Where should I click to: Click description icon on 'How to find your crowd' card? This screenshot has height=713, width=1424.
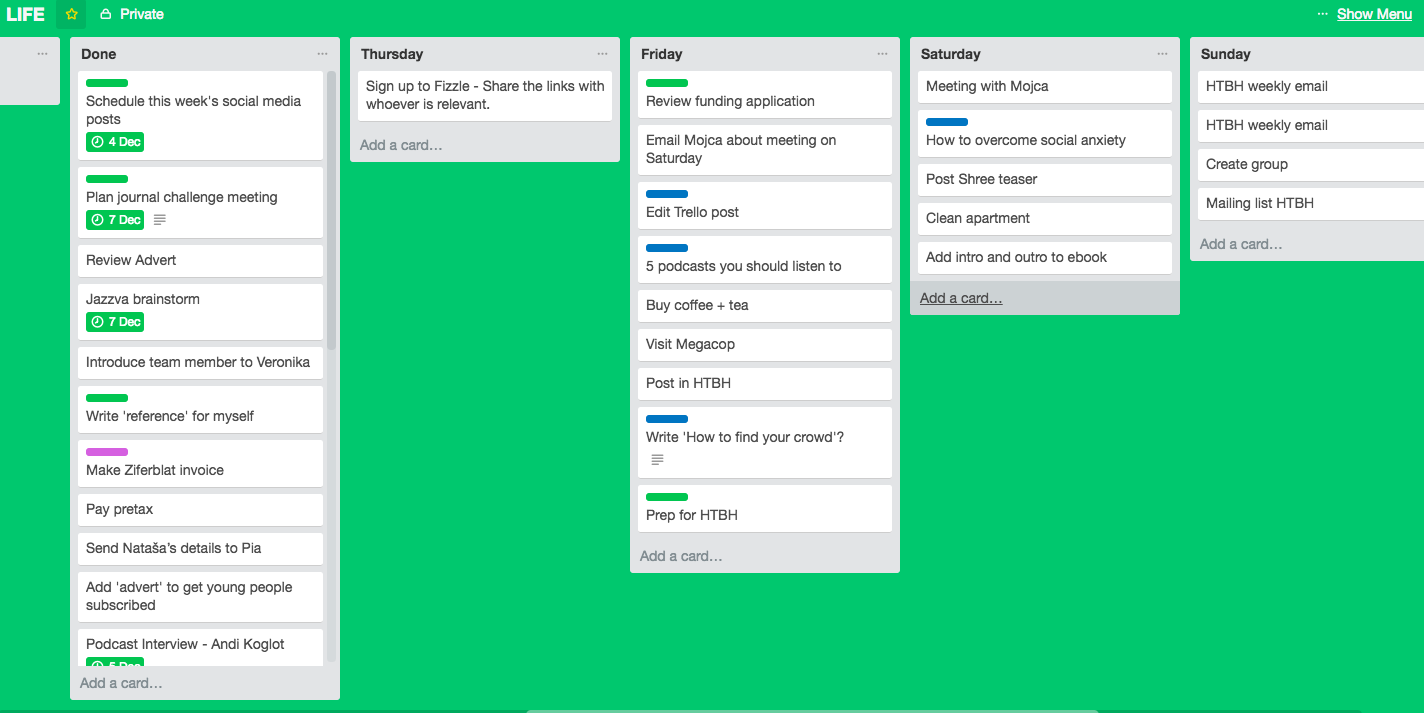[657, 460]
